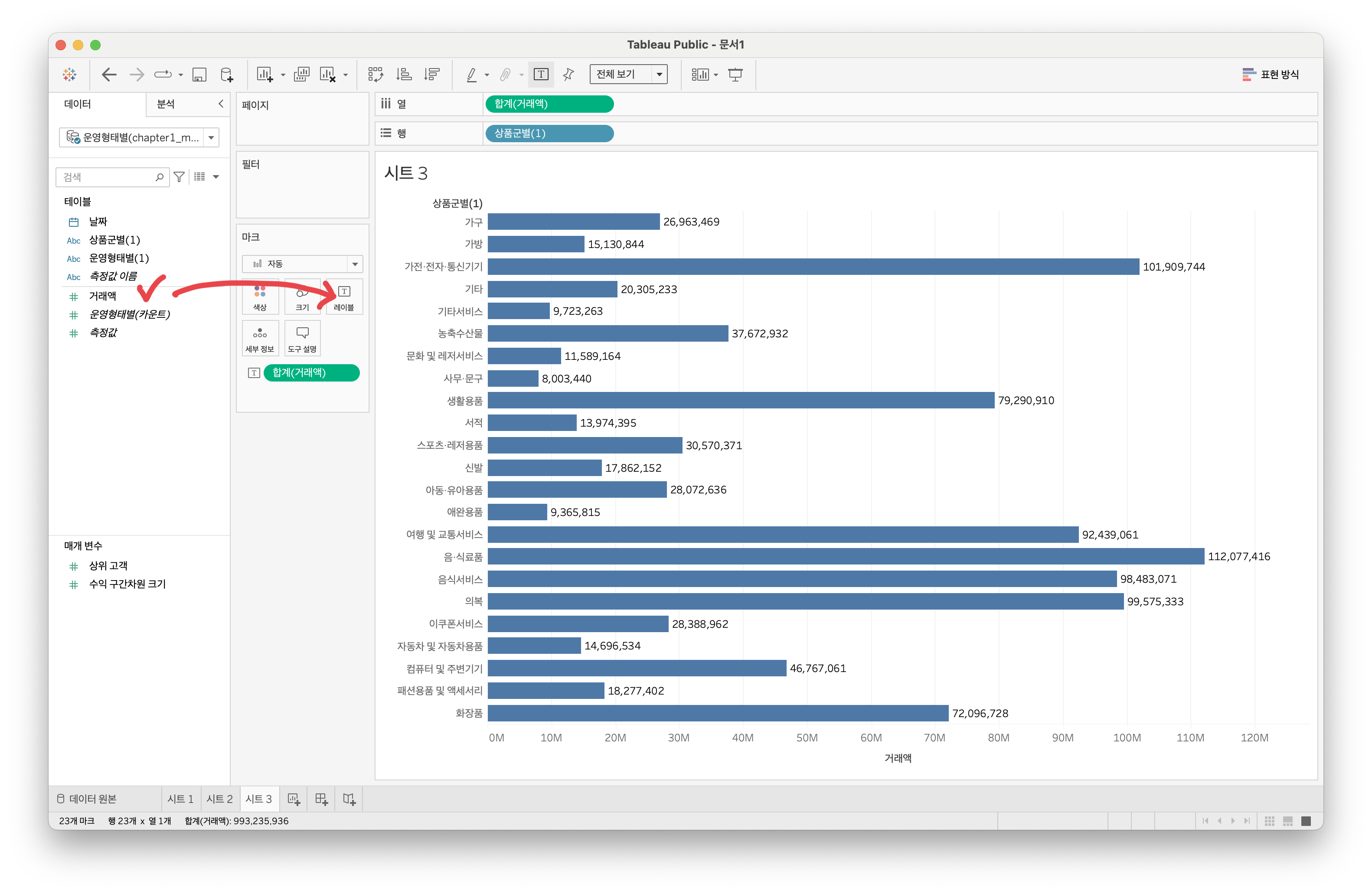Image resolution: width=1372 pixels, height=894 pixels.
Task: Switch to the Analytics pane tab
Action: [x=166, y=104]
